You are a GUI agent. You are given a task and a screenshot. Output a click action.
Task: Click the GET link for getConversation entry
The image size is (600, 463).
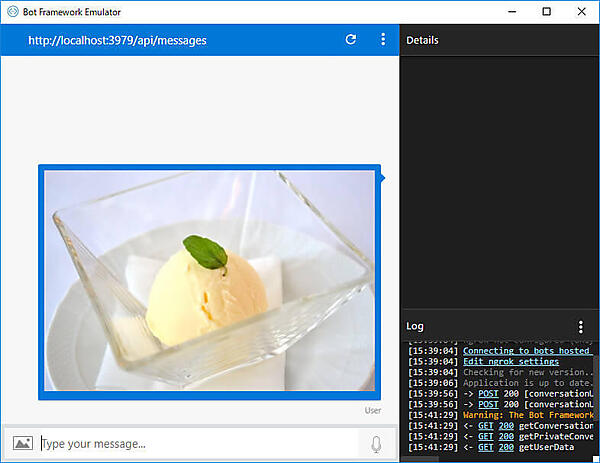[x=486, y=425]
